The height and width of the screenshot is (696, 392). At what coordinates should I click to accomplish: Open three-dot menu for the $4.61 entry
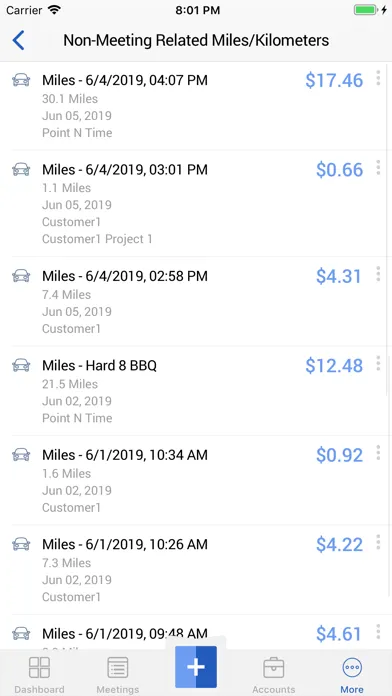378,631
